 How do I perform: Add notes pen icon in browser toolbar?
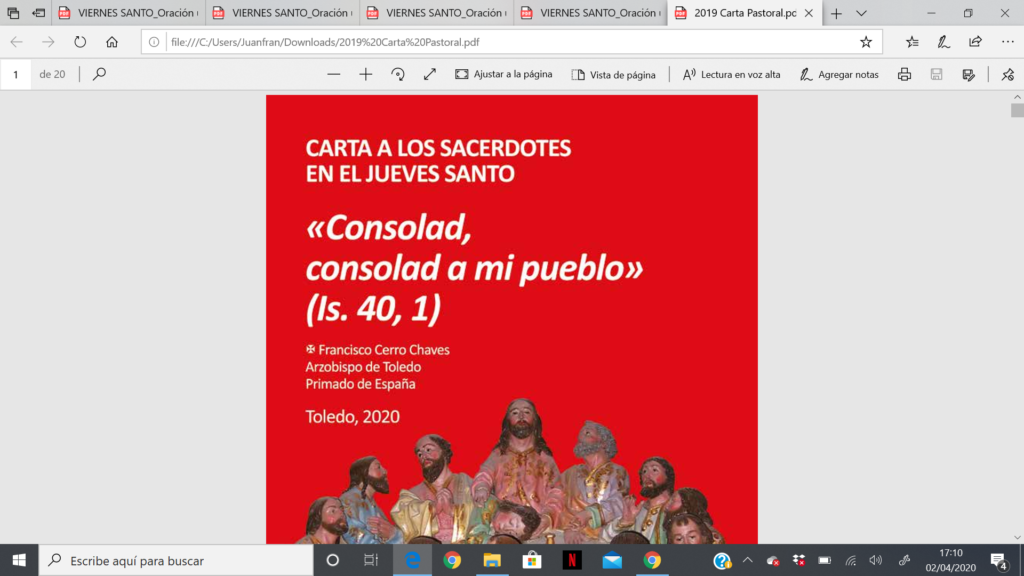pyautogui.click(x=944, y=42)
